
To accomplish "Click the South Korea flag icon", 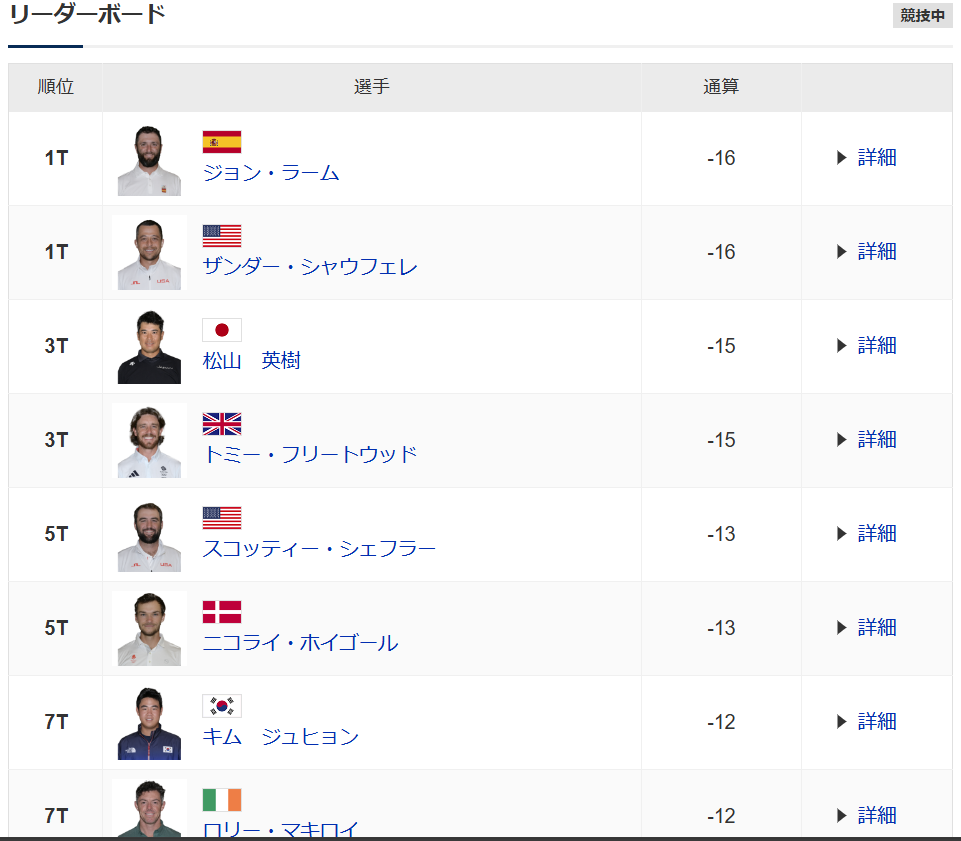I will (x=222, y=706).
